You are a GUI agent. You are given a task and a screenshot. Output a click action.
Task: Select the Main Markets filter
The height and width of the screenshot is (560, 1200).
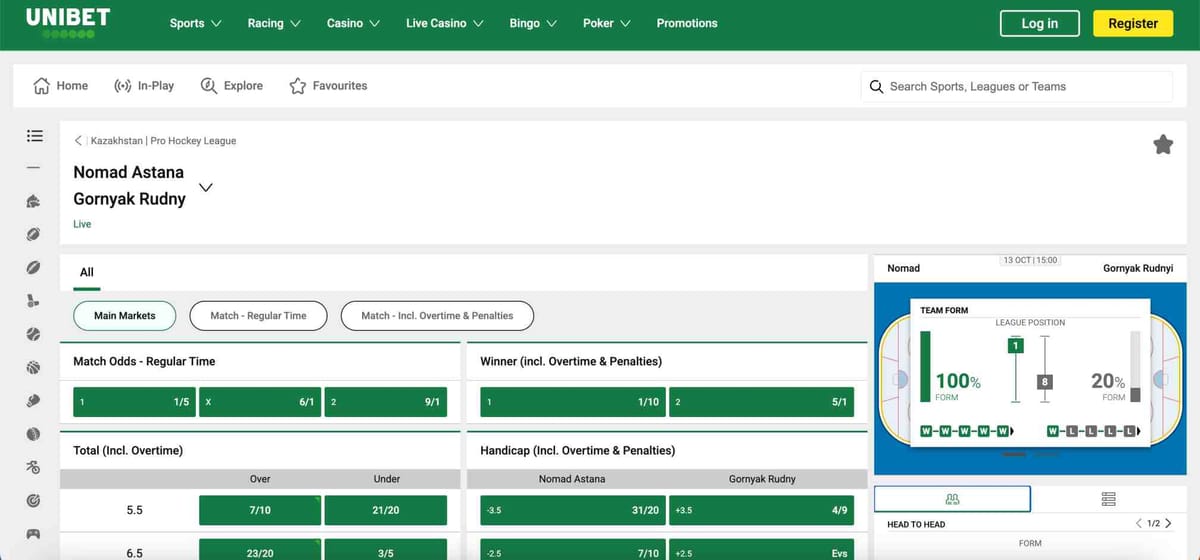(x=125, y=316)
